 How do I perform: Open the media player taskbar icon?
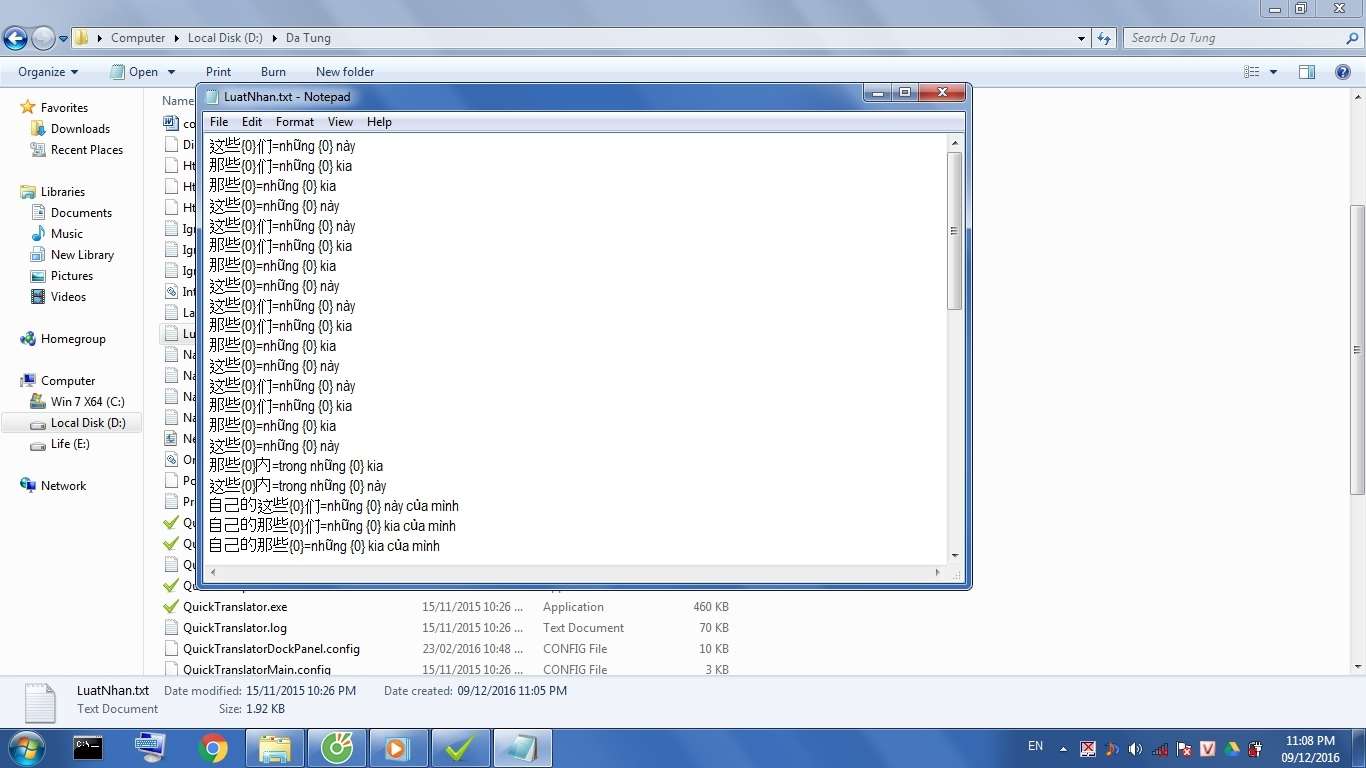[398, 748]
